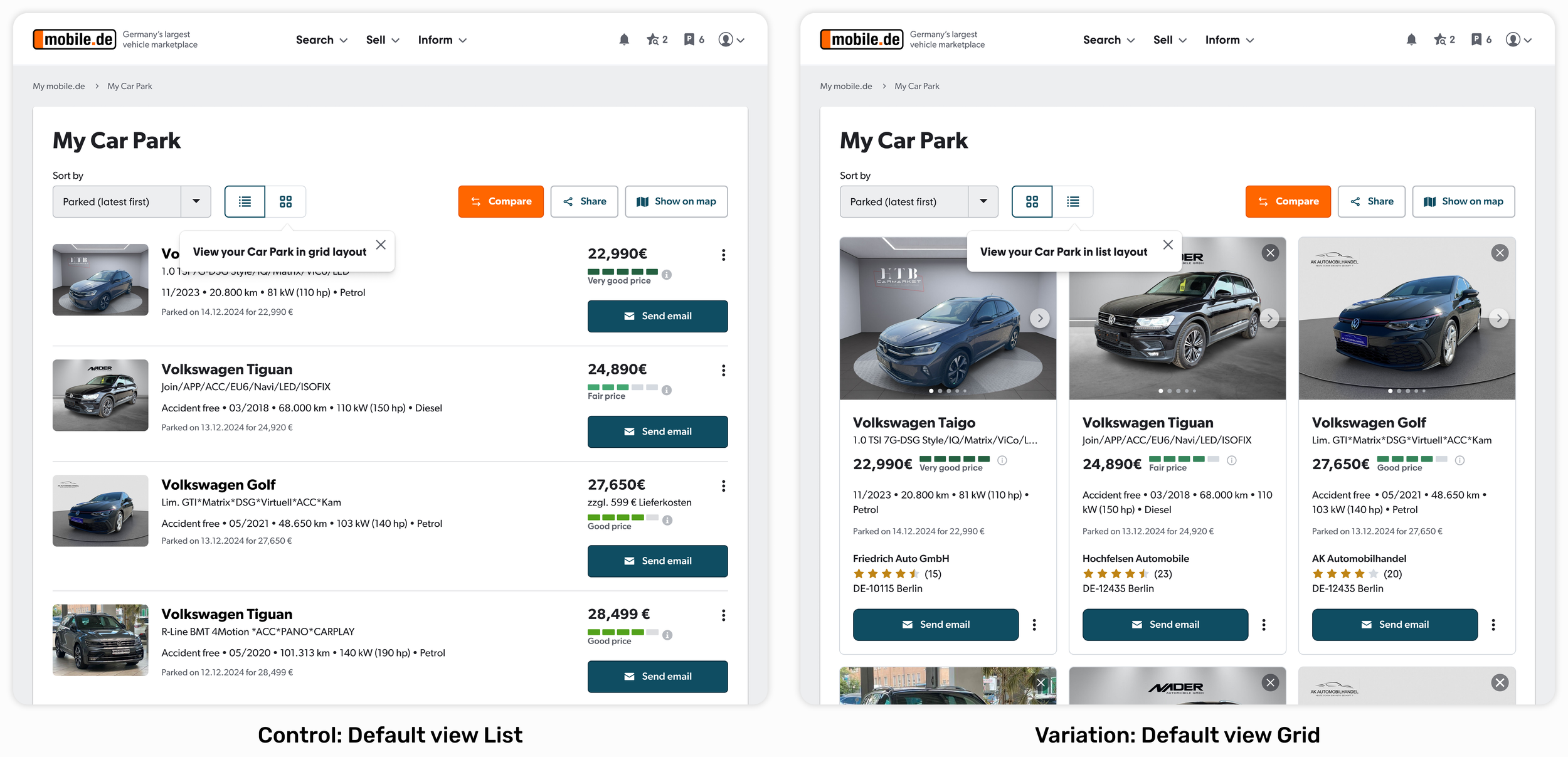1568x757 pixels.
Task: Switch control view to grid layout
Action: (x=285, y=201)
